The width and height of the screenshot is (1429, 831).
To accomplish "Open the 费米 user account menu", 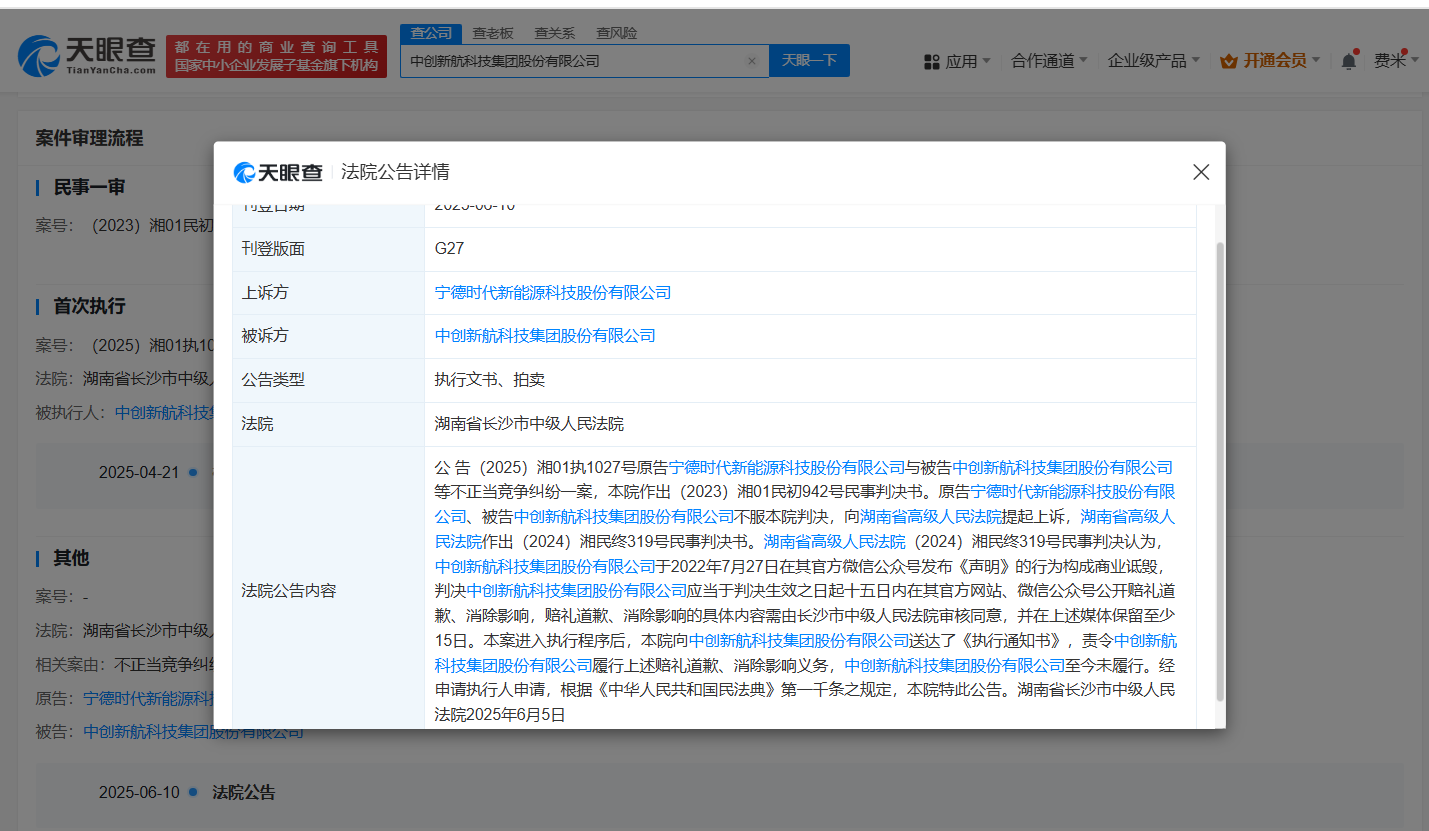I will point(1389,61).
